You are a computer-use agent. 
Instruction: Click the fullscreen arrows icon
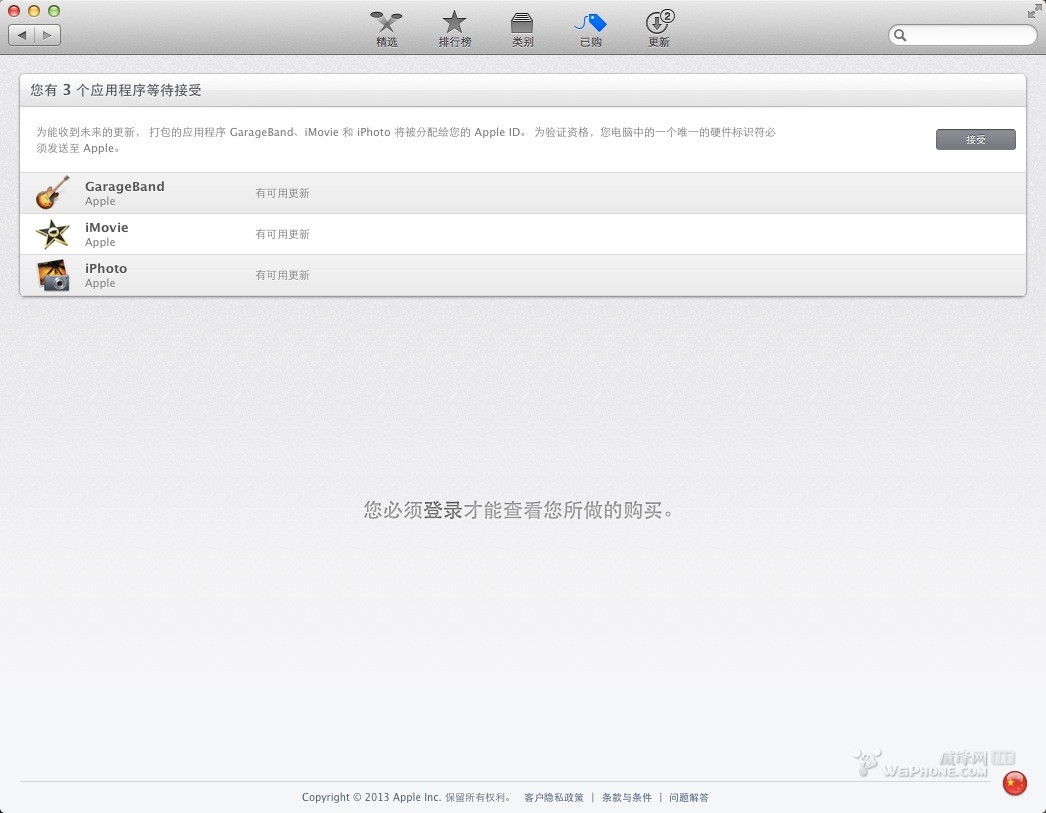pyautogui.click(x=1034, y=11)
